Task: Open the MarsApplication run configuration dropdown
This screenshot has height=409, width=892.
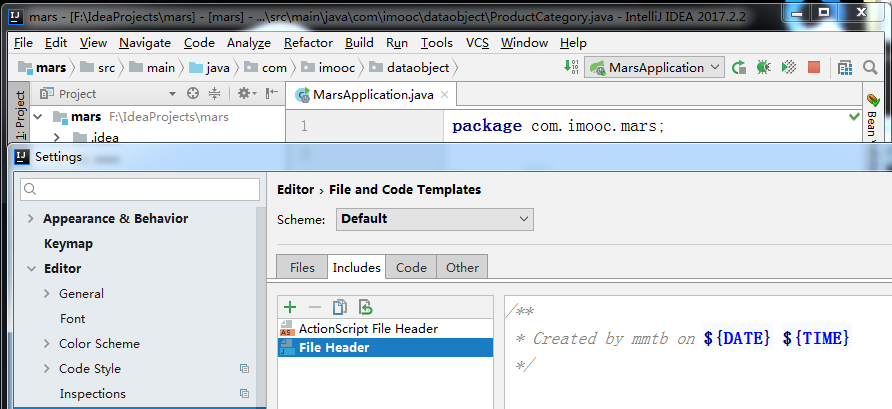Action: [654, 68]
